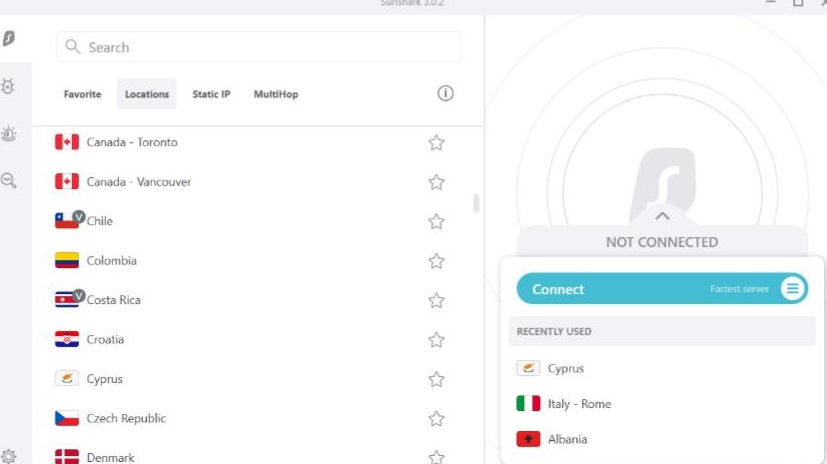Switch to the Locations tab
827x464 pixels.
[147, 94]
